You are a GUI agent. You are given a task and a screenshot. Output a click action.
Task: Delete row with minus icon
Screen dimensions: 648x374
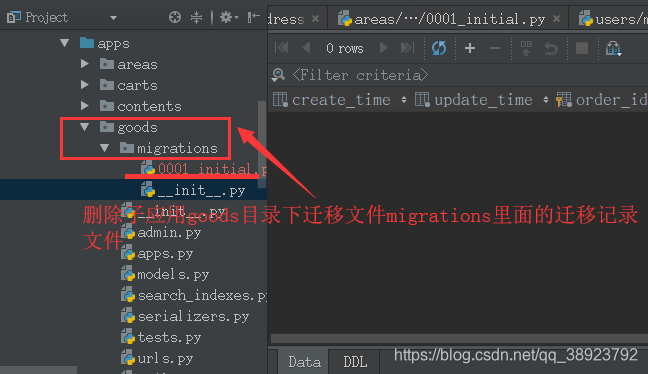click(x=495, y=48)
